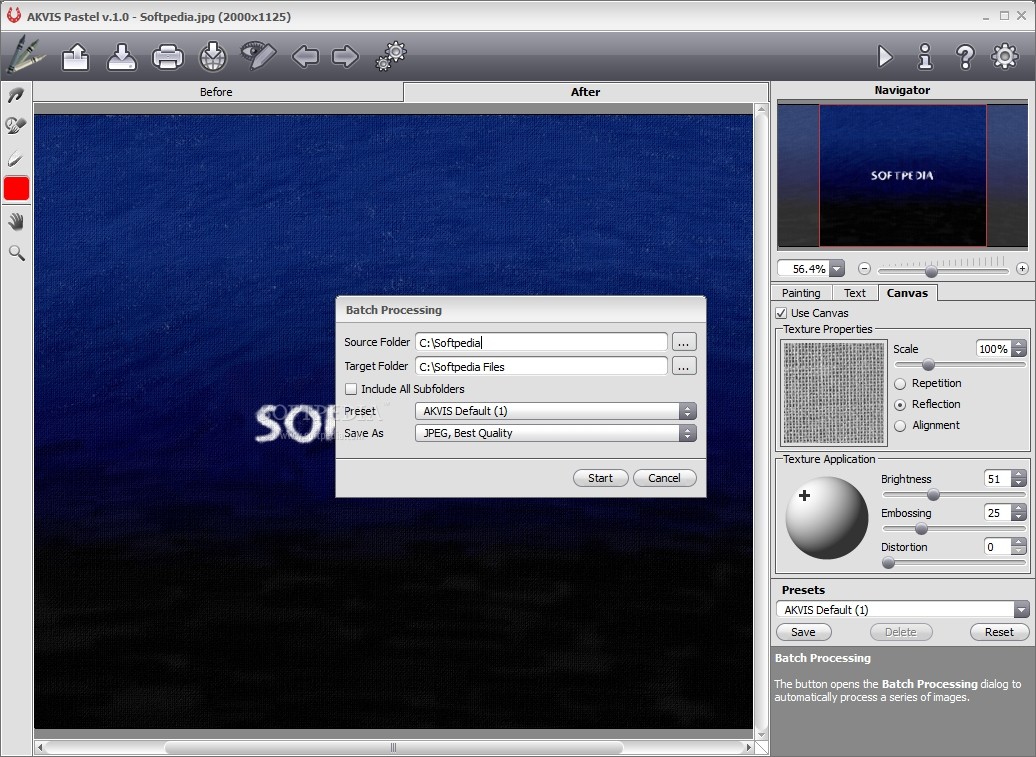Screen dimensions: 1036x757
Task: Click the Embossing slider handle
Action: tap(921, 528)
